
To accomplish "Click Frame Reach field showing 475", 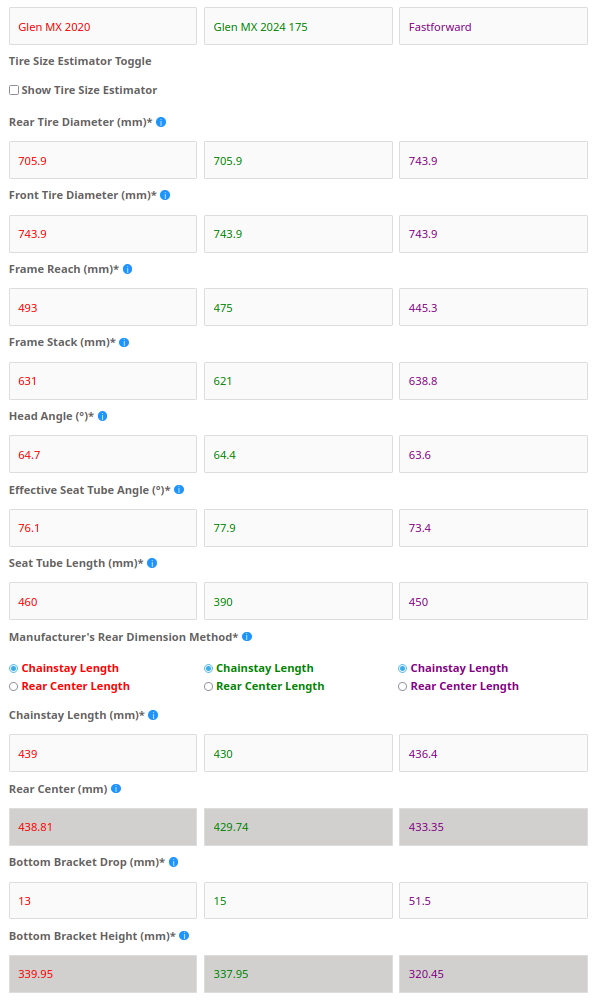I will click(x=298, y=307).
